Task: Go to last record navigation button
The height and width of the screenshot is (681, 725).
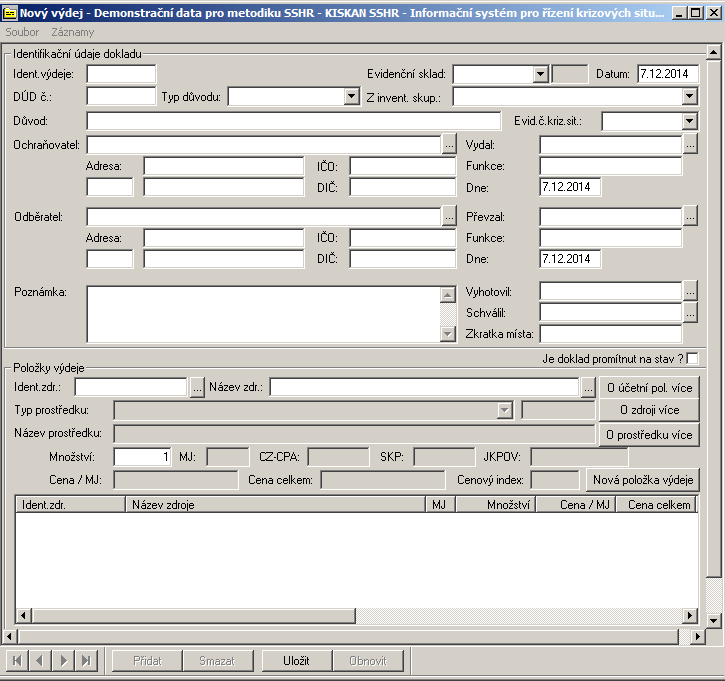Action: pos(86,661)
